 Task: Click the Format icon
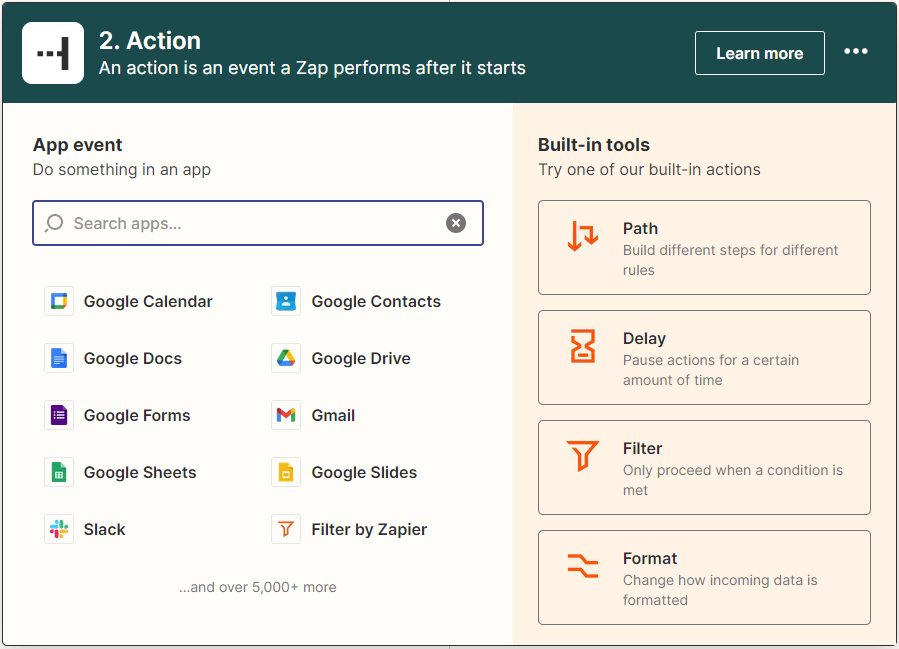click(583, 565)
